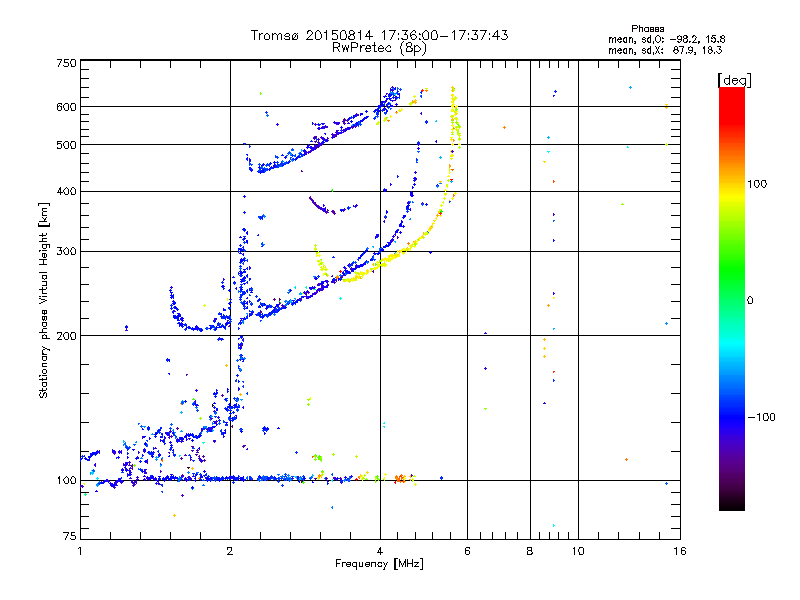Click y-axis tick label '300'
Screen dimensions: 800x600
(x=66, y=252)
